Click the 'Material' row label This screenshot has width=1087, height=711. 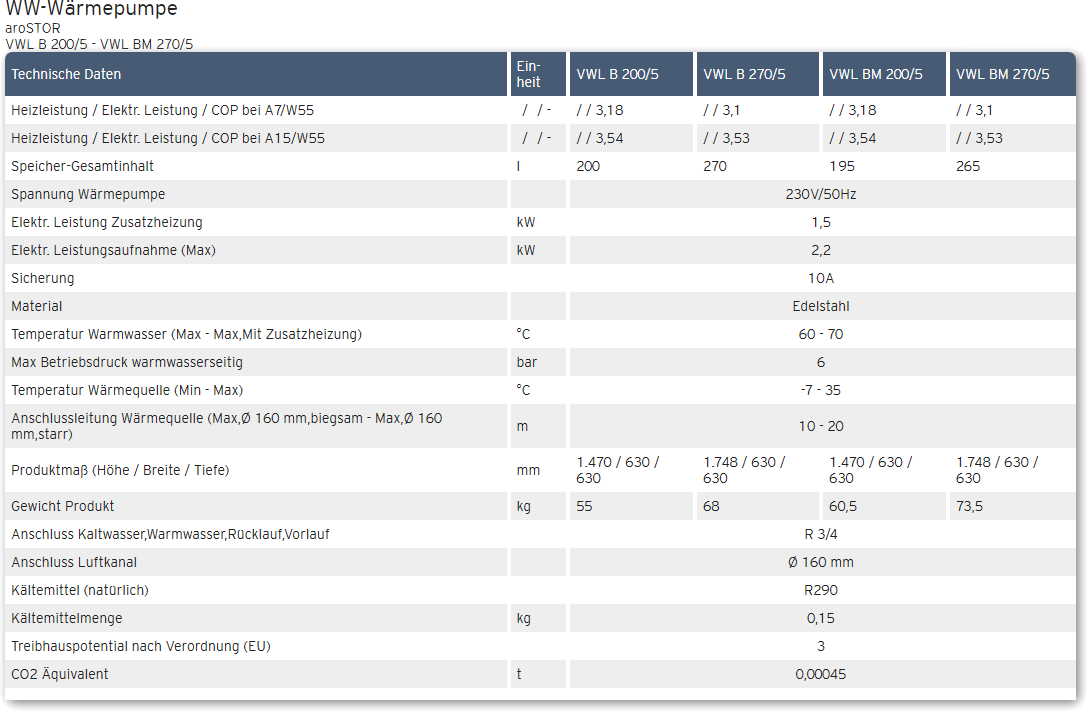[x=37, y=306]
